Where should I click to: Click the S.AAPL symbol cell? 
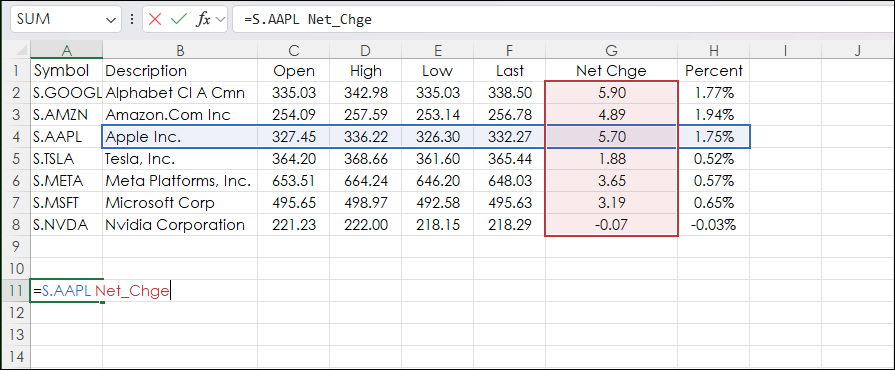click(67, 137)
